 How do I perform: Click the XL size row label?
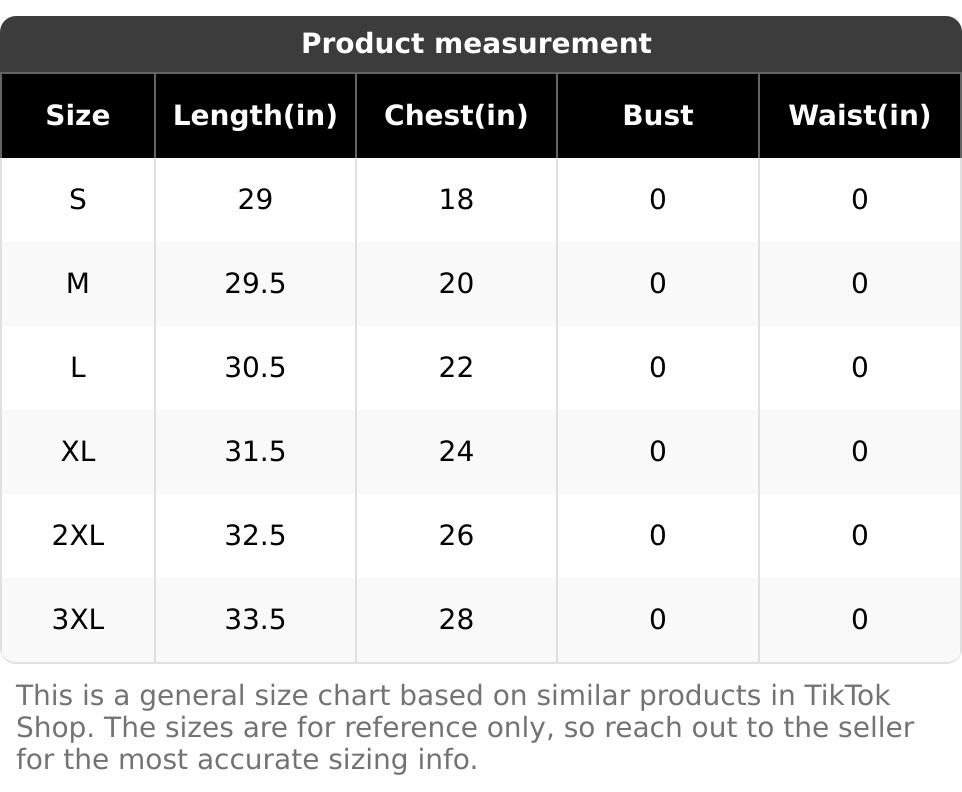click(78, 452)
